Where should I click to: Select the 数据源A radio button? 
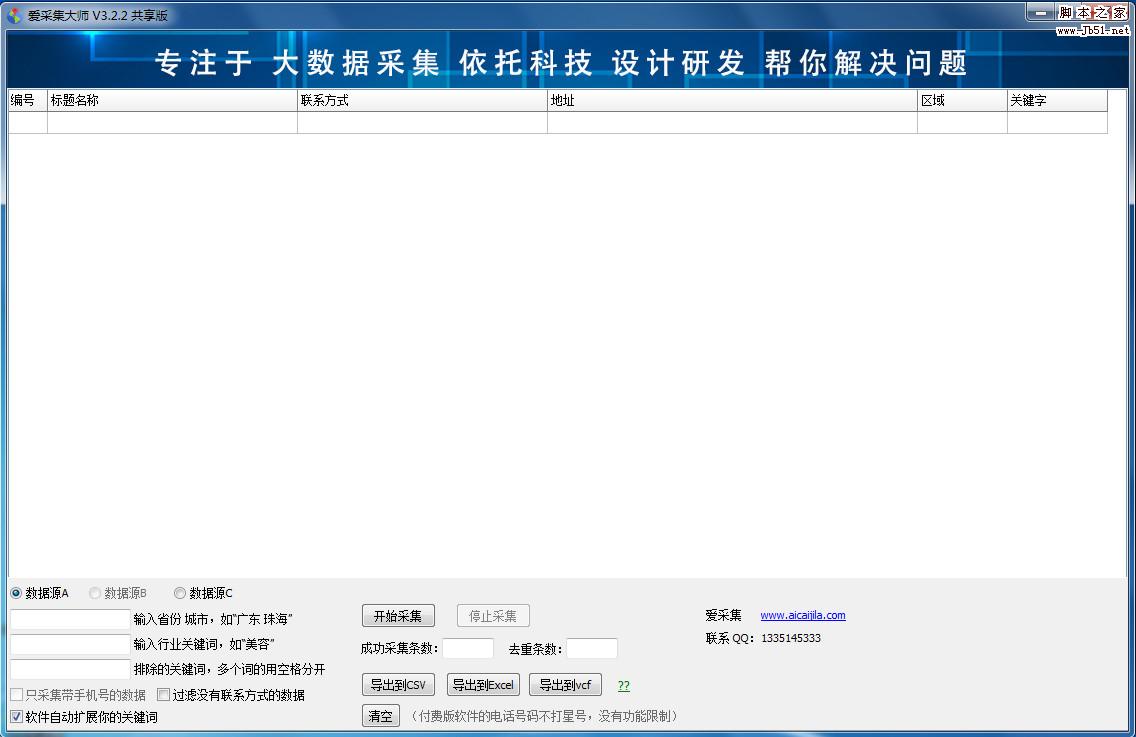(16, 592)
